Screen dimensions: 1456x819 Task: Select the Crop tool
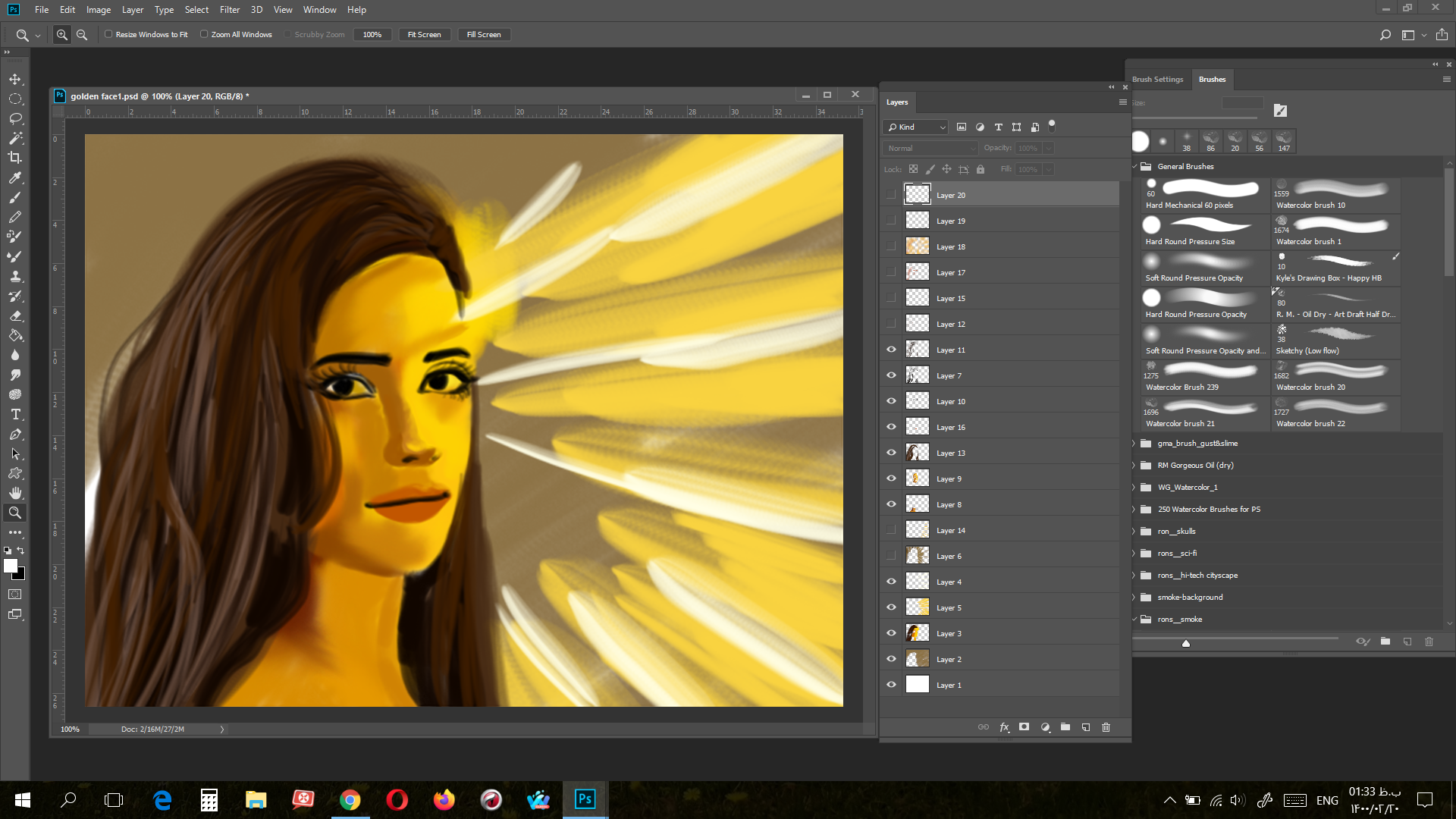[15, 158]
